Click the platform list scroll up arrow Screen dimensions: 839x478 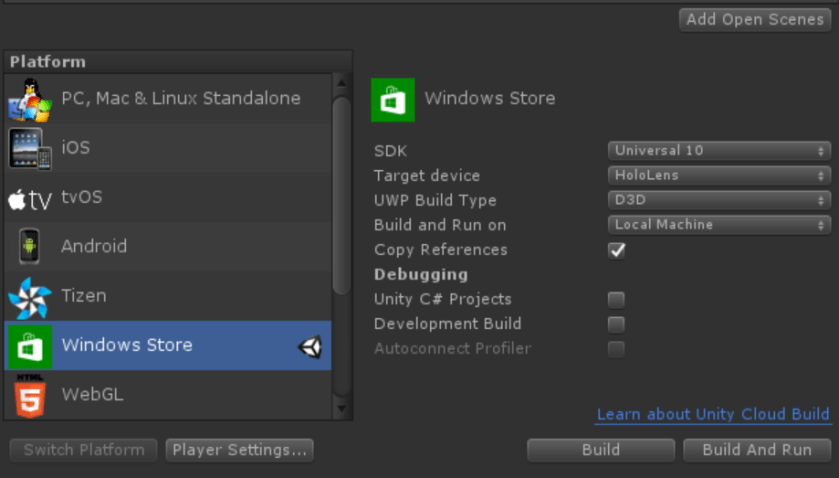341,83
